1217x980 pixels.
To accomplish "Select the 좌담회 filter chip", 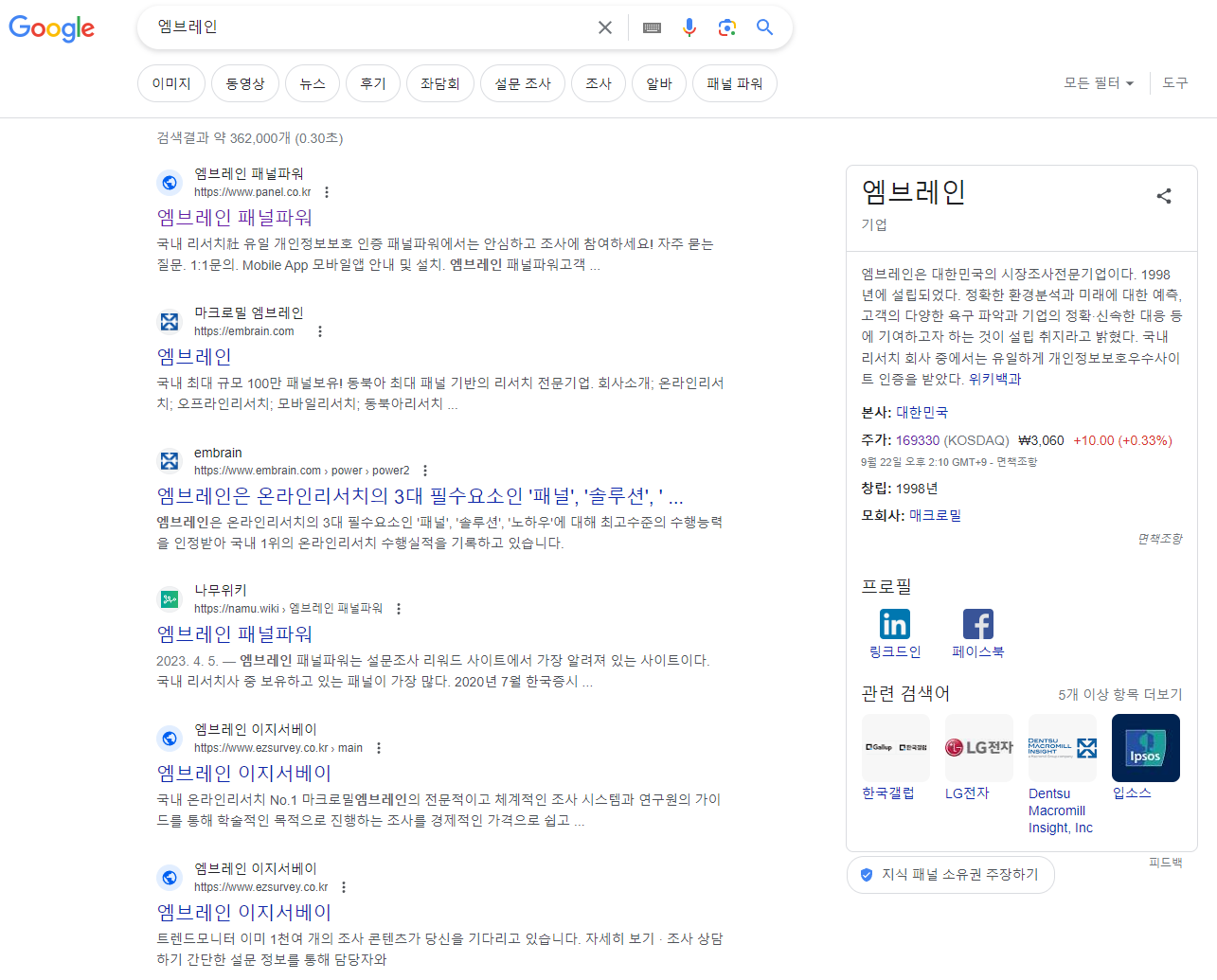I will click(440, 83).
